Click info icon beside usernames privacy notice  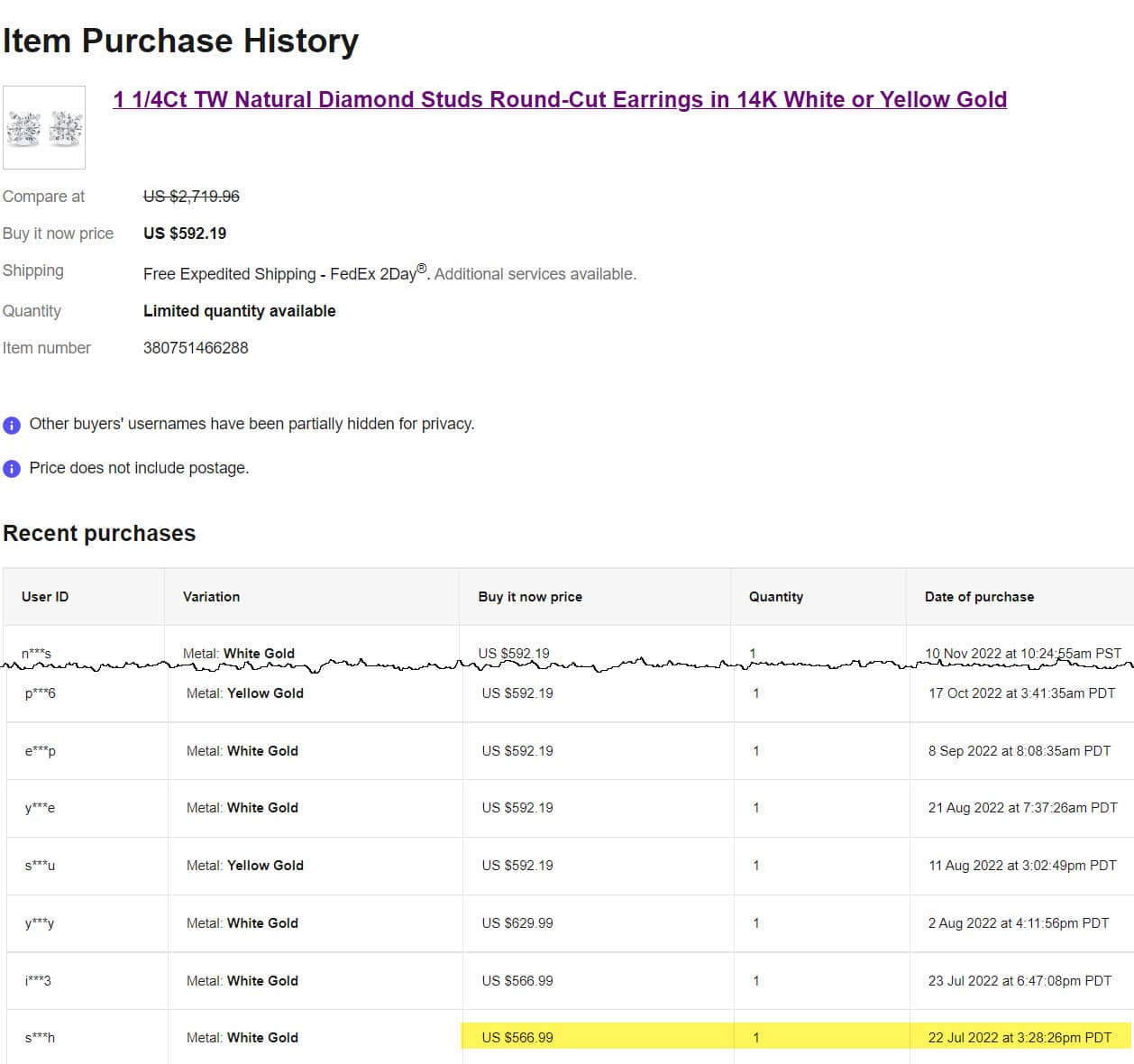coord(12,425)
